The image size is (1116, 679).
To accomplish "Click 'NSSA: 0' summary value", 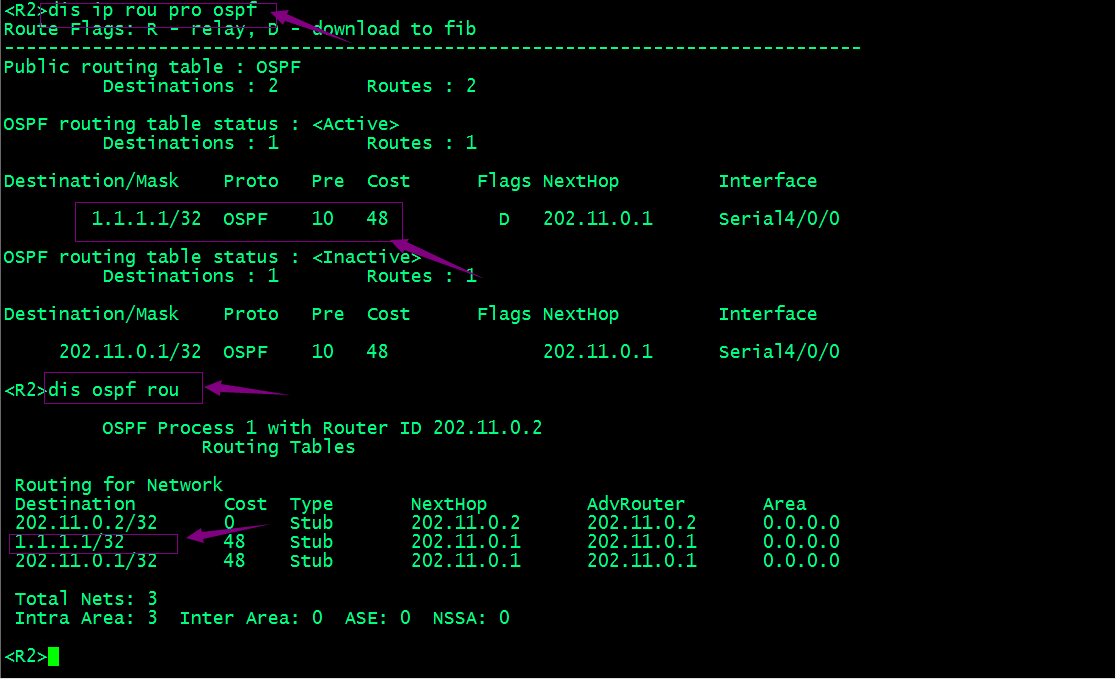I will click(471, 619).
